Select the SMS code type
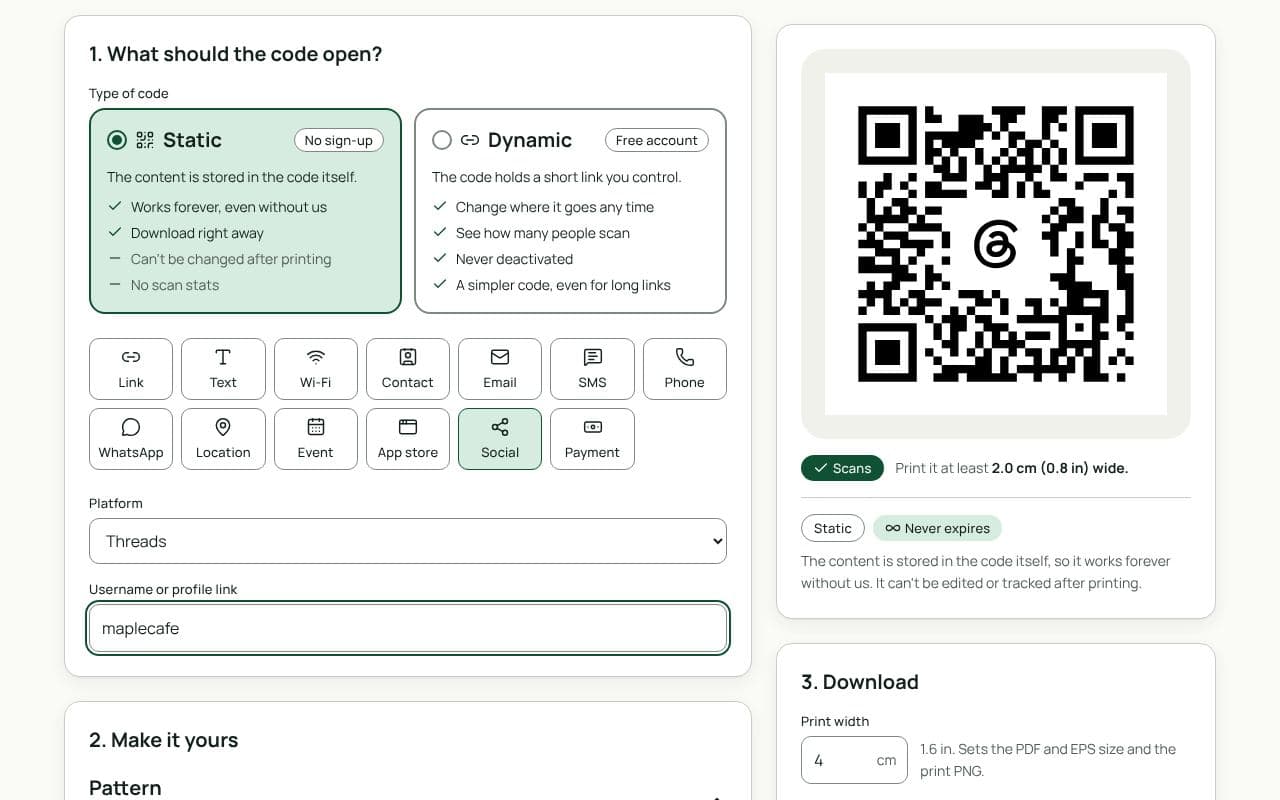 [x=592, y=369]
